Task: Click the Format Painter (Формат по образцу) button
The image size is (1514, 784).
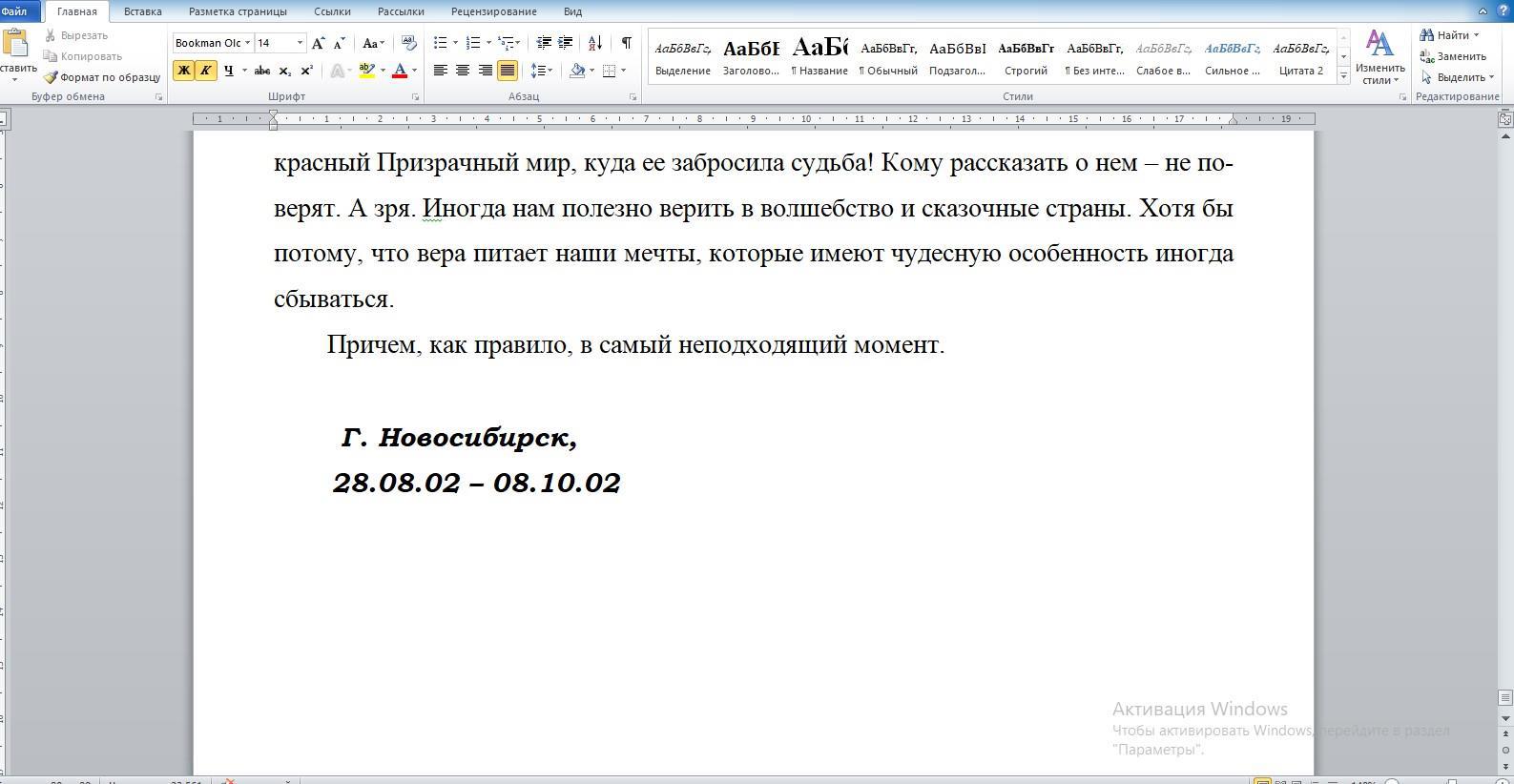Action: (x=103, y=77)
